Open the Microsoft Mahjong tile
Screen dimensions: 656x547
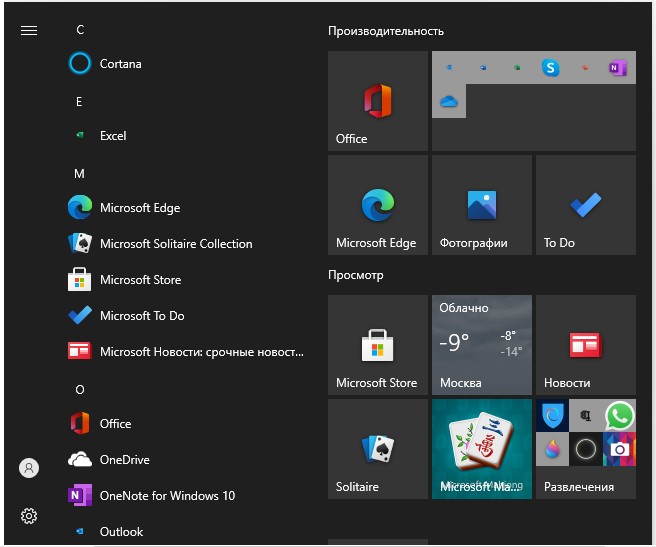pyautogui.click(x=482, y=449)
